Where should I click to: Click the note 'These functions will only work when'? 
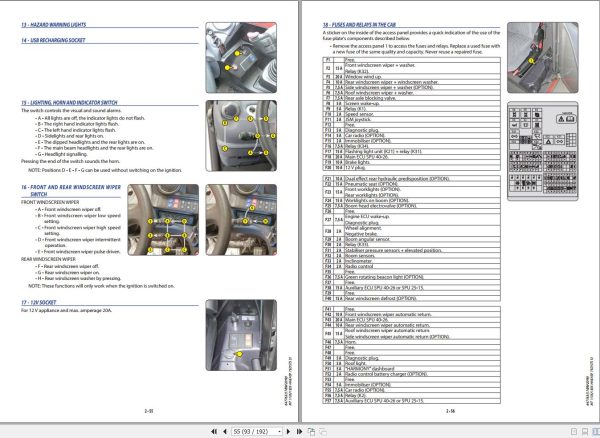coord(101,286)
